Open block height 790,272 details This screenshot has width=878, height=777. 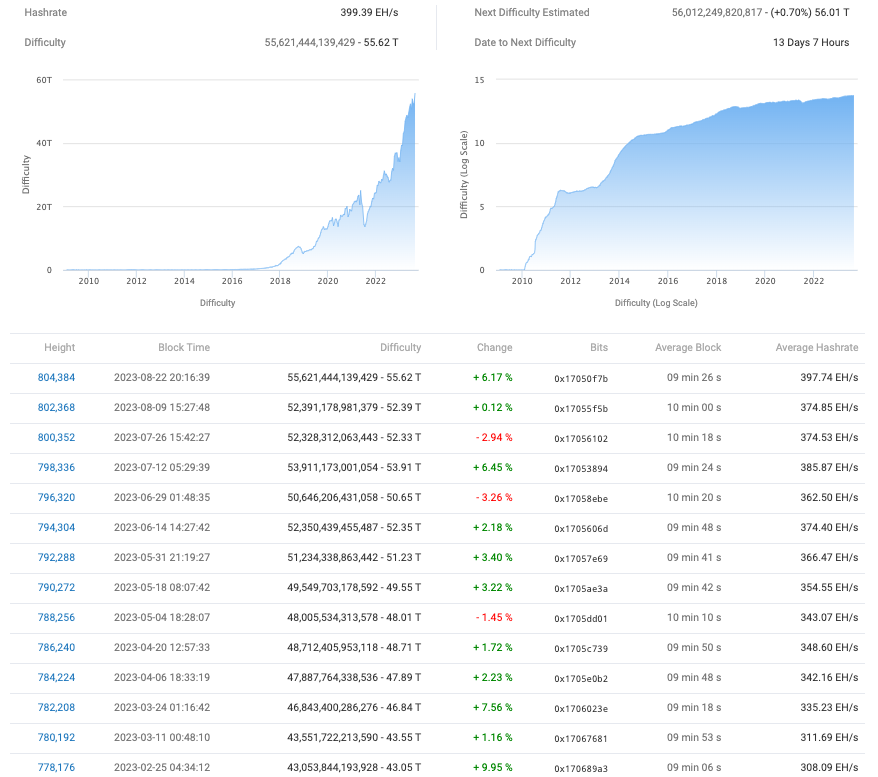59,587
